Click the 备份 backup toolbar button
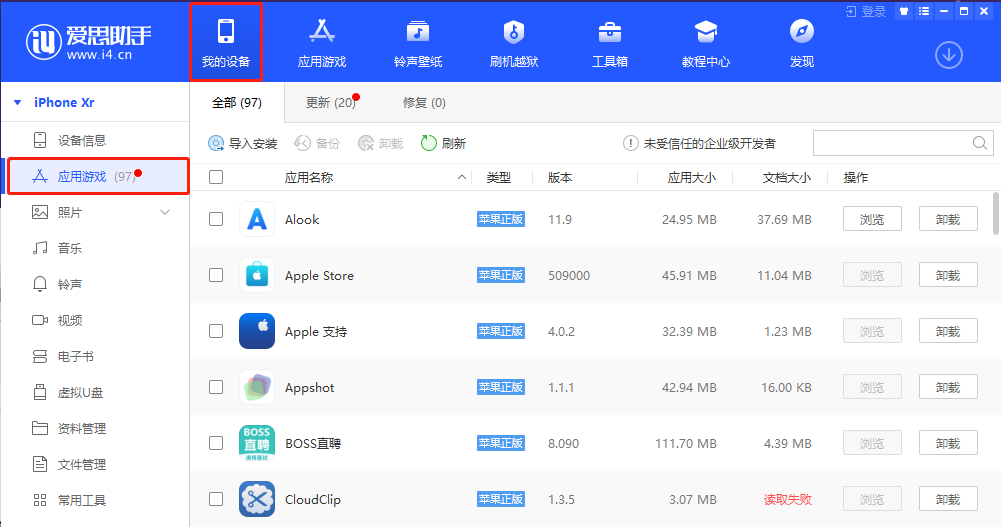 (317, 144)
